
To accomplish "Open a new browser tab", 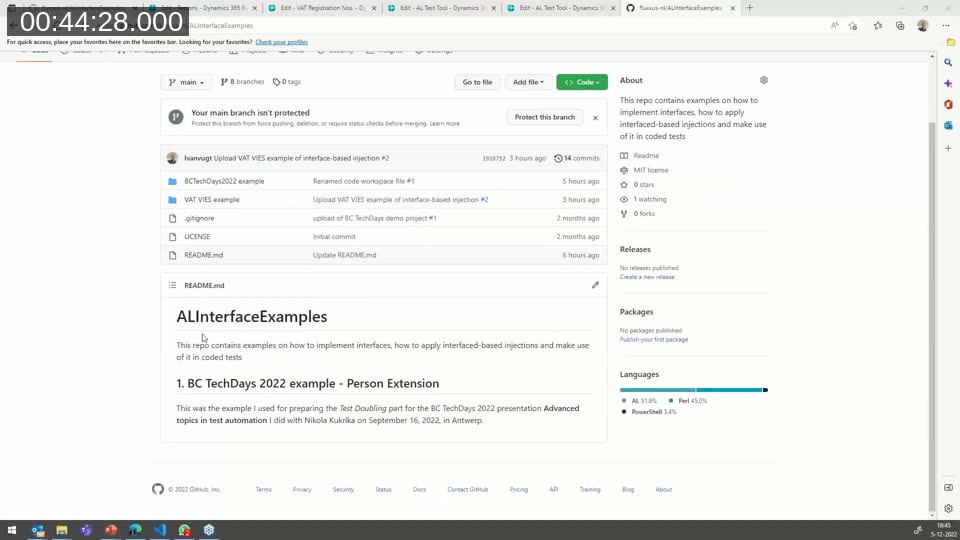I will click(749, 8).
